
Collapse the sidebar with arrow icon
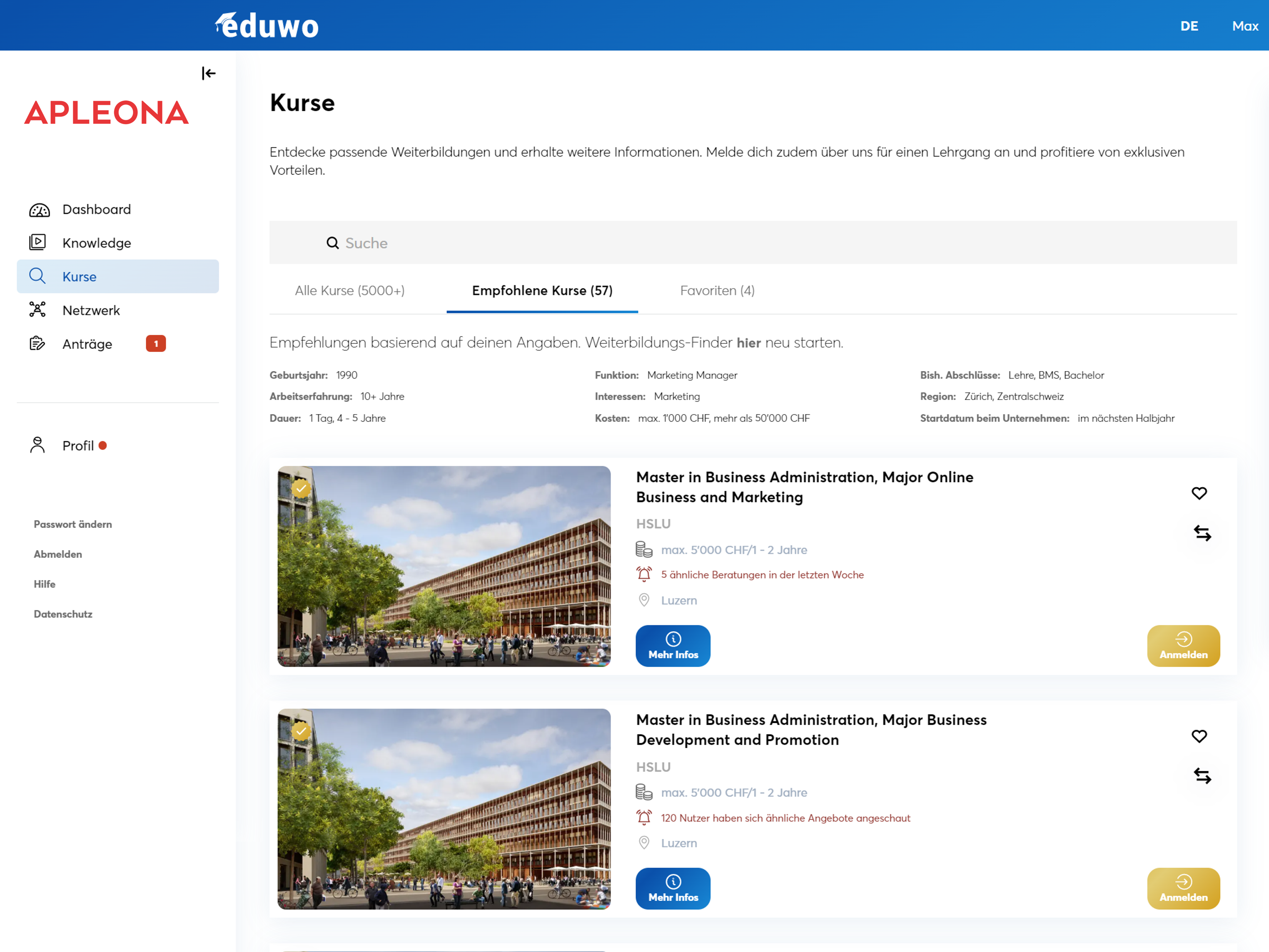(208, 73)
